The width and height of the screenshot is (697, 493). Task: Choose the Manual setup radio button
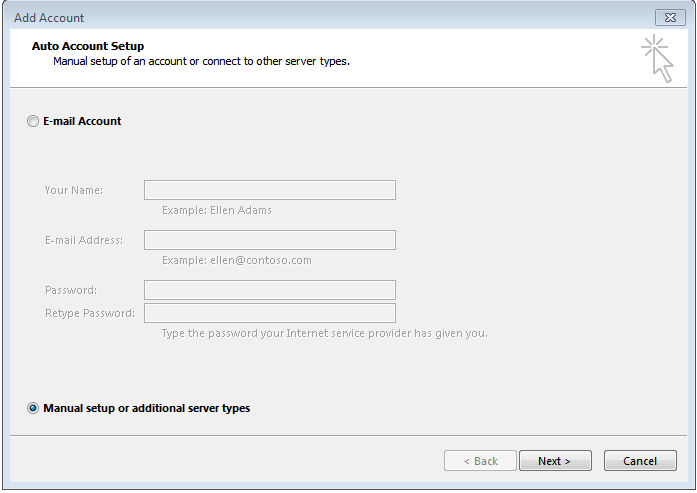tap(34, 409)
